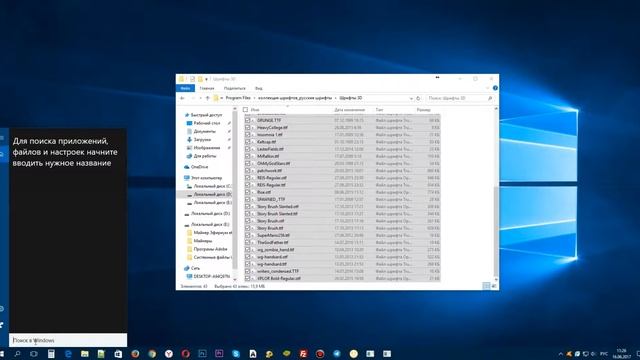Switch to details view in status bar
Viewport: 640px width, 360px height.
click(x=486, y=286)
